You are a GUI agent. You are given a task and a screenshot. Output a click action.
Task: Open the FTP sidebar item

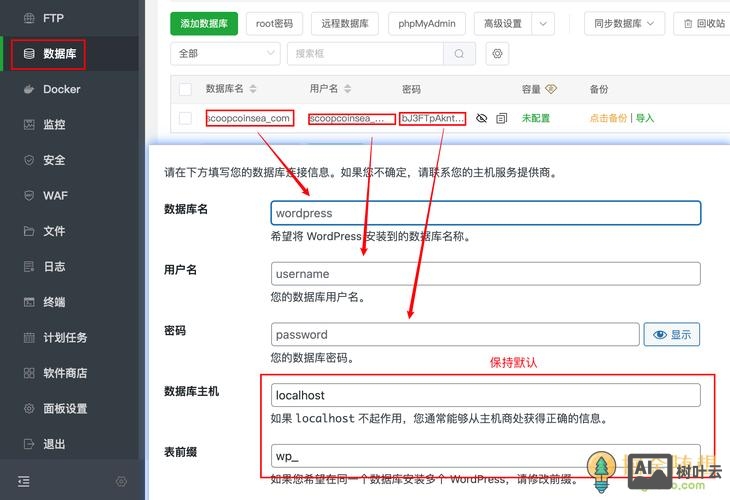pyautogui.click(x=70, y=18)
